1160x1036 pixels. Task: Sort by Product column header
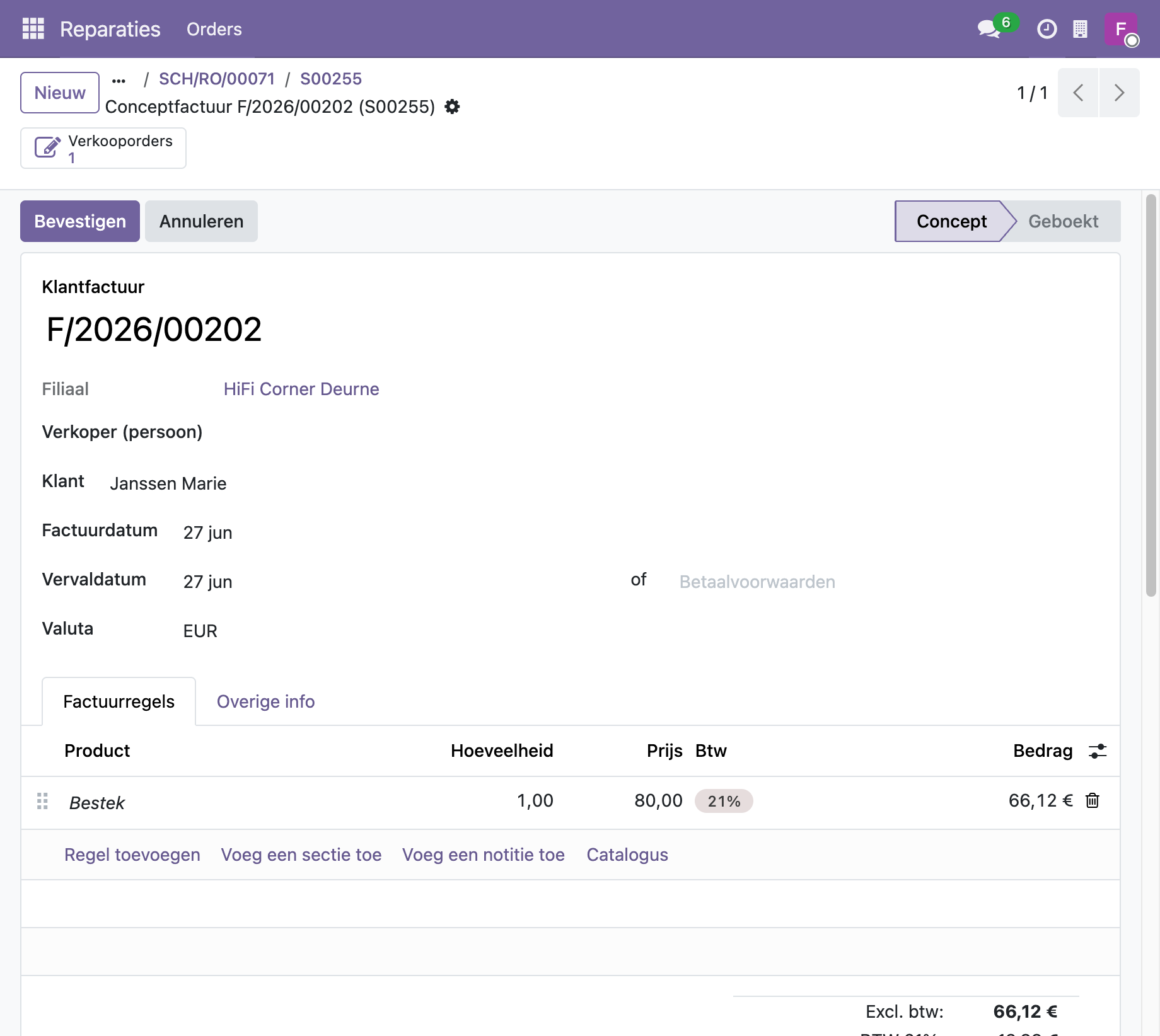[97, 751]
